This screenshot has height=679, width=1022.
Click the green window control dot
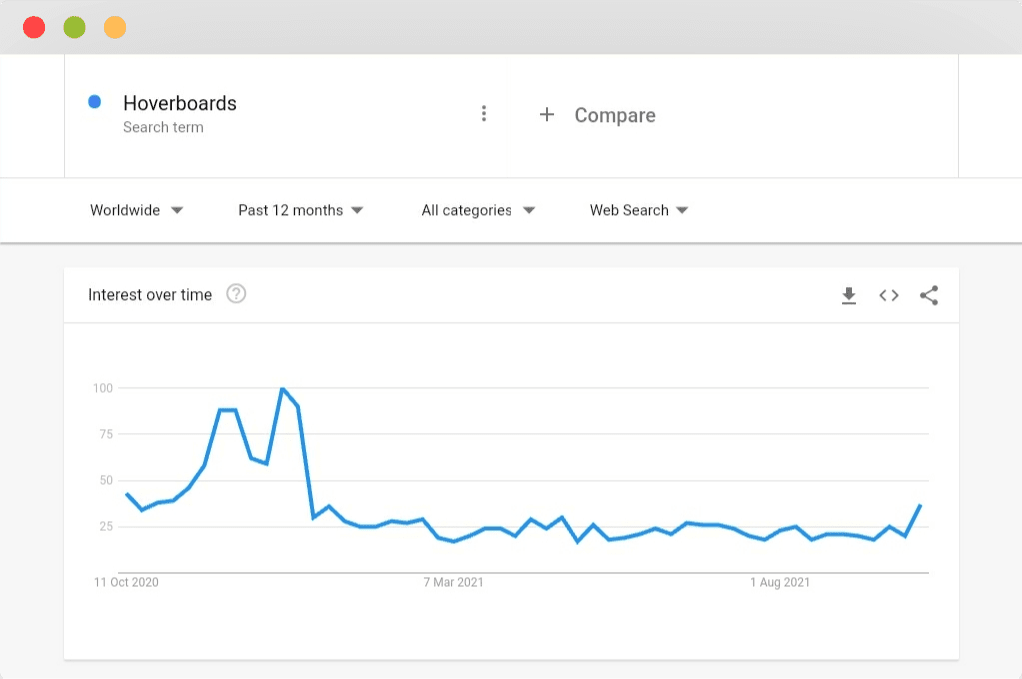click(x=74, y=27)
